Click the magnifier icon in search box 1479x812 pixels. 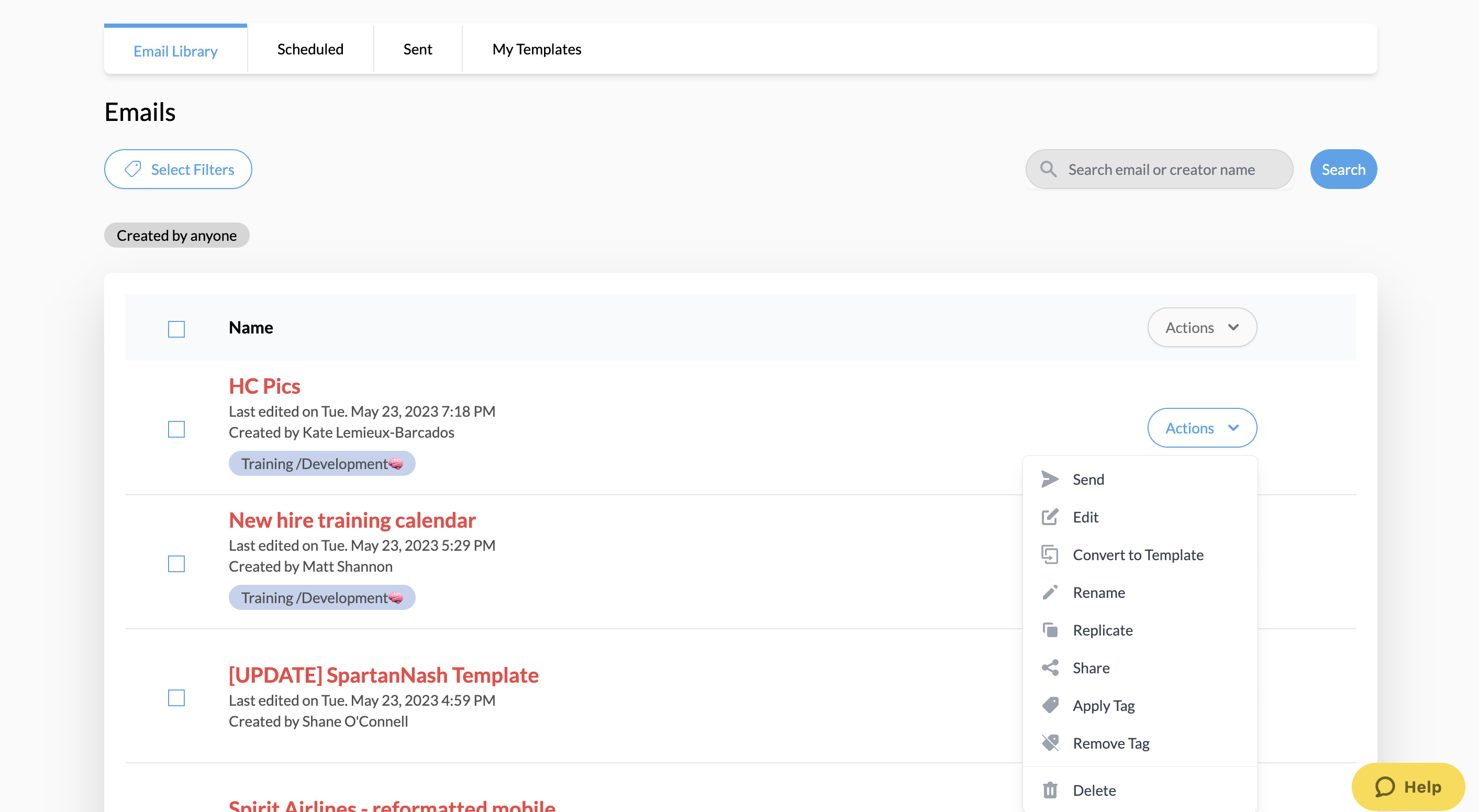[1048, 170]
